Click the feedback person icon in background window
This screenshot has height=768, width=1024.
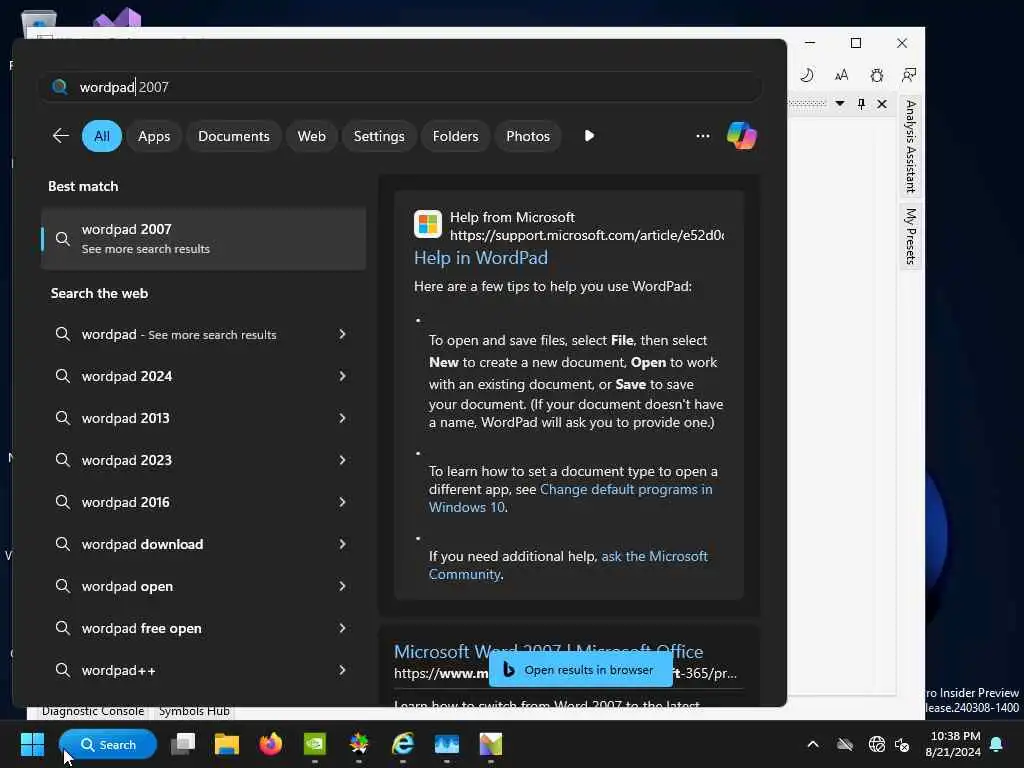[x=908, y=75]
